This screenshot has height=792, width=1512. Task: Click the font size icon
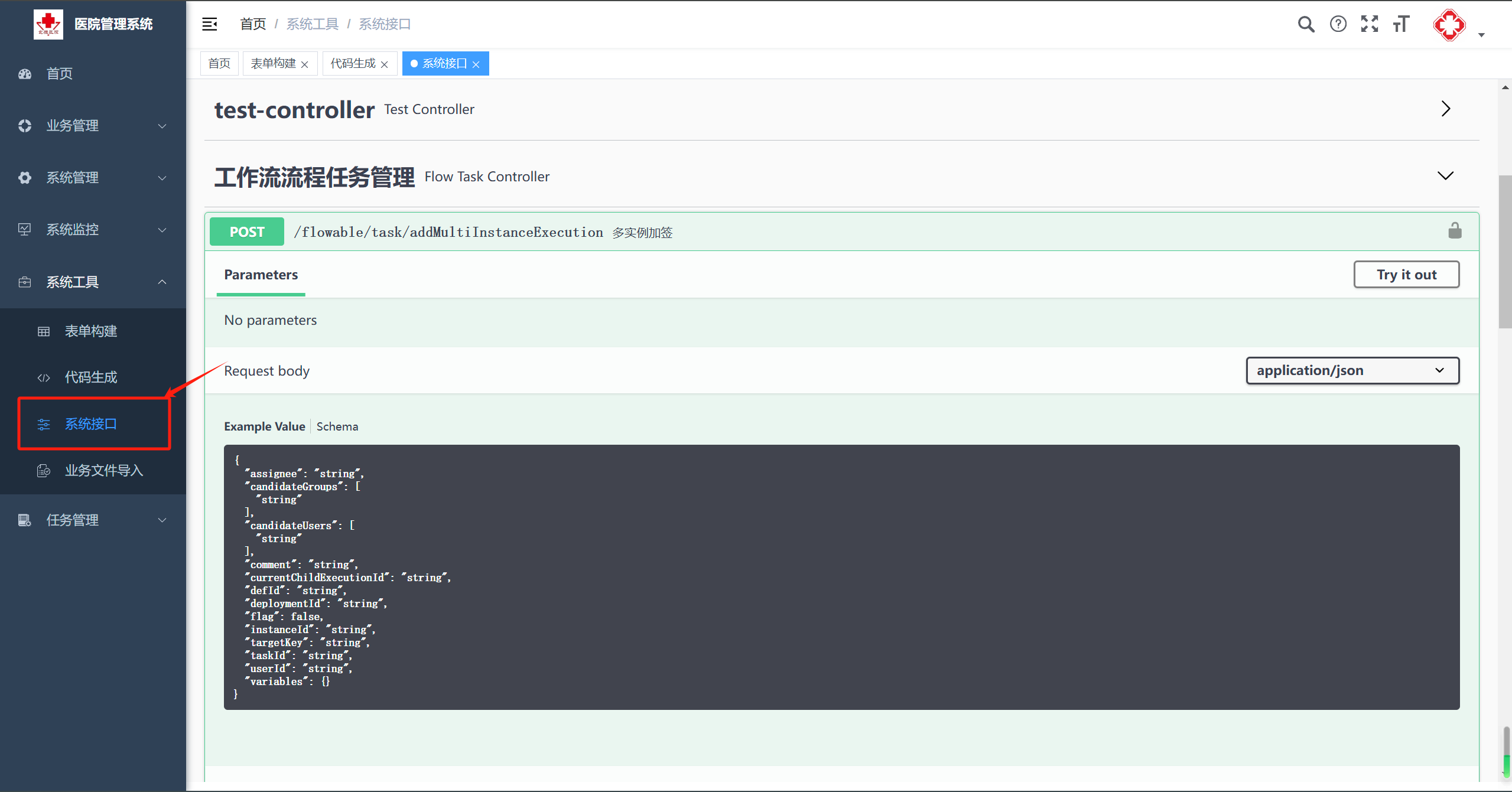(x=1401, y=24)
